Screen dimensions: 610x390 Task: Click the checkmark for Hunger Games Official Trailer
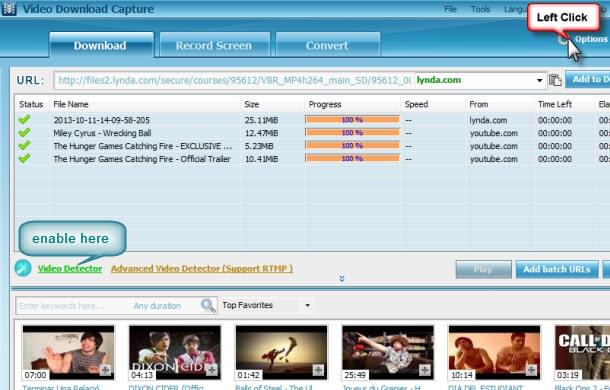tap(24, 158)
